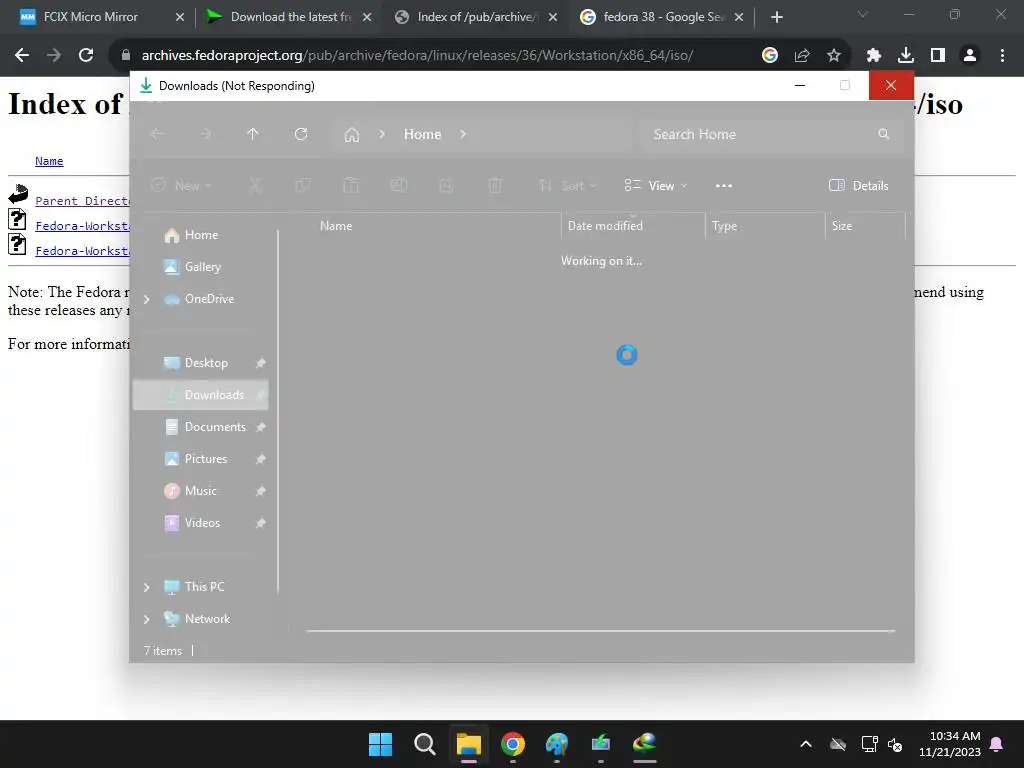
Task: Open Chrome profile avatar
Action: 970,56
